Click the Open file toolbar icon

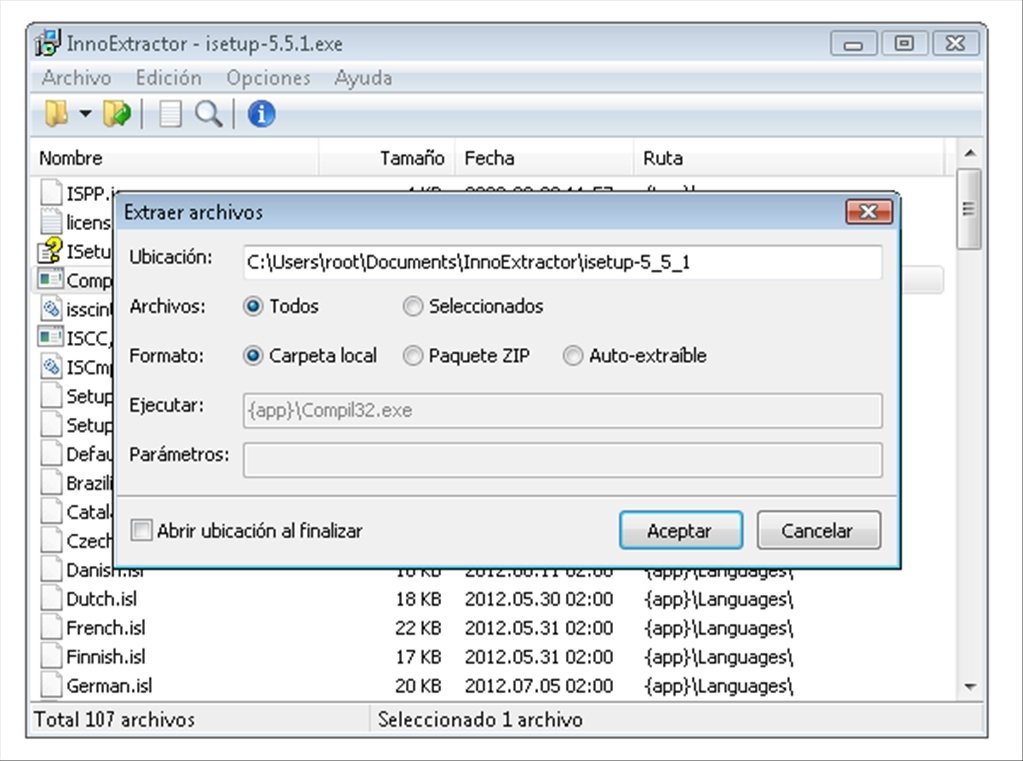(55, 113)
